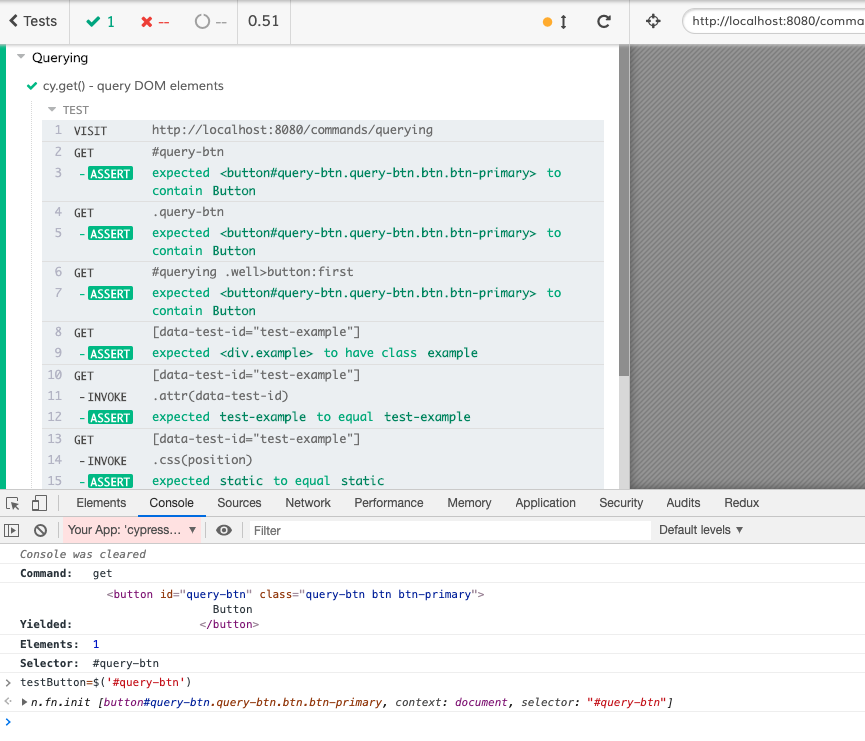Screen dimensions: 865x741
Task: Click the Elements count value 1
Action: 96,644
